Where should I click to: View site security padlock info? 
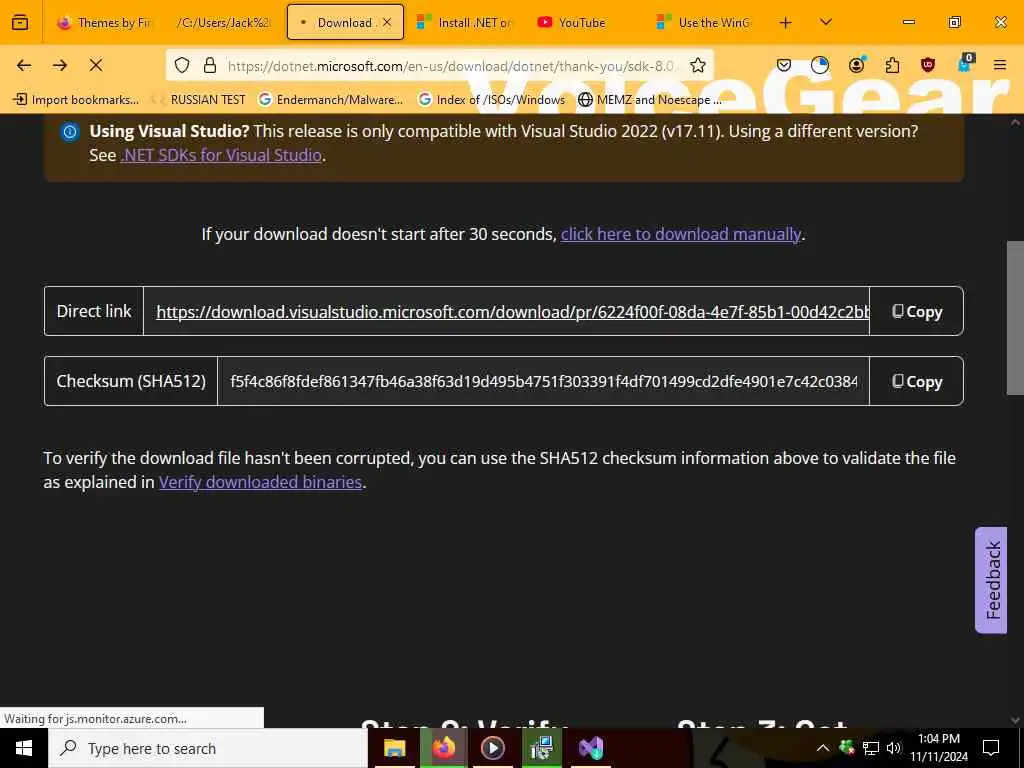(x=210, y=65)
